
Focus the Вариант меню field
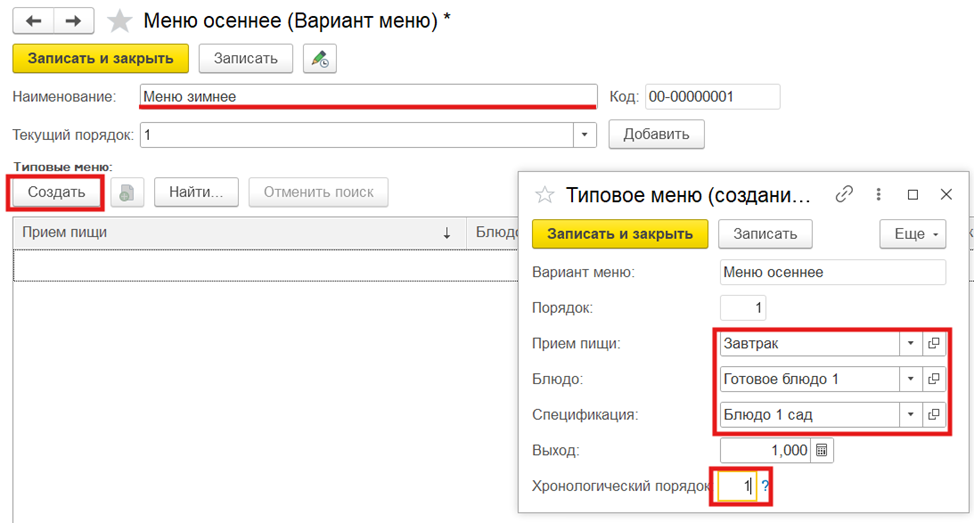(833, 272)
